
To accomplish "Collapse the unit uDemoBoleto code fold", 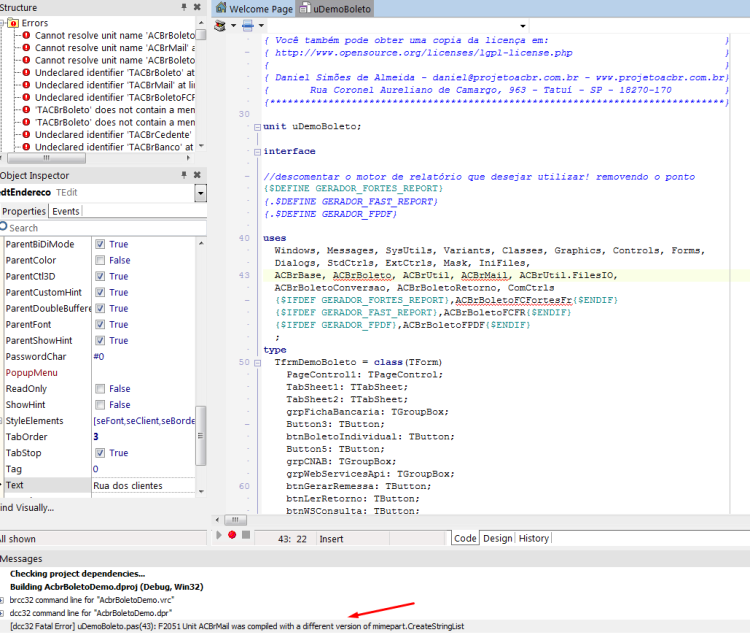I will (257, 127).
